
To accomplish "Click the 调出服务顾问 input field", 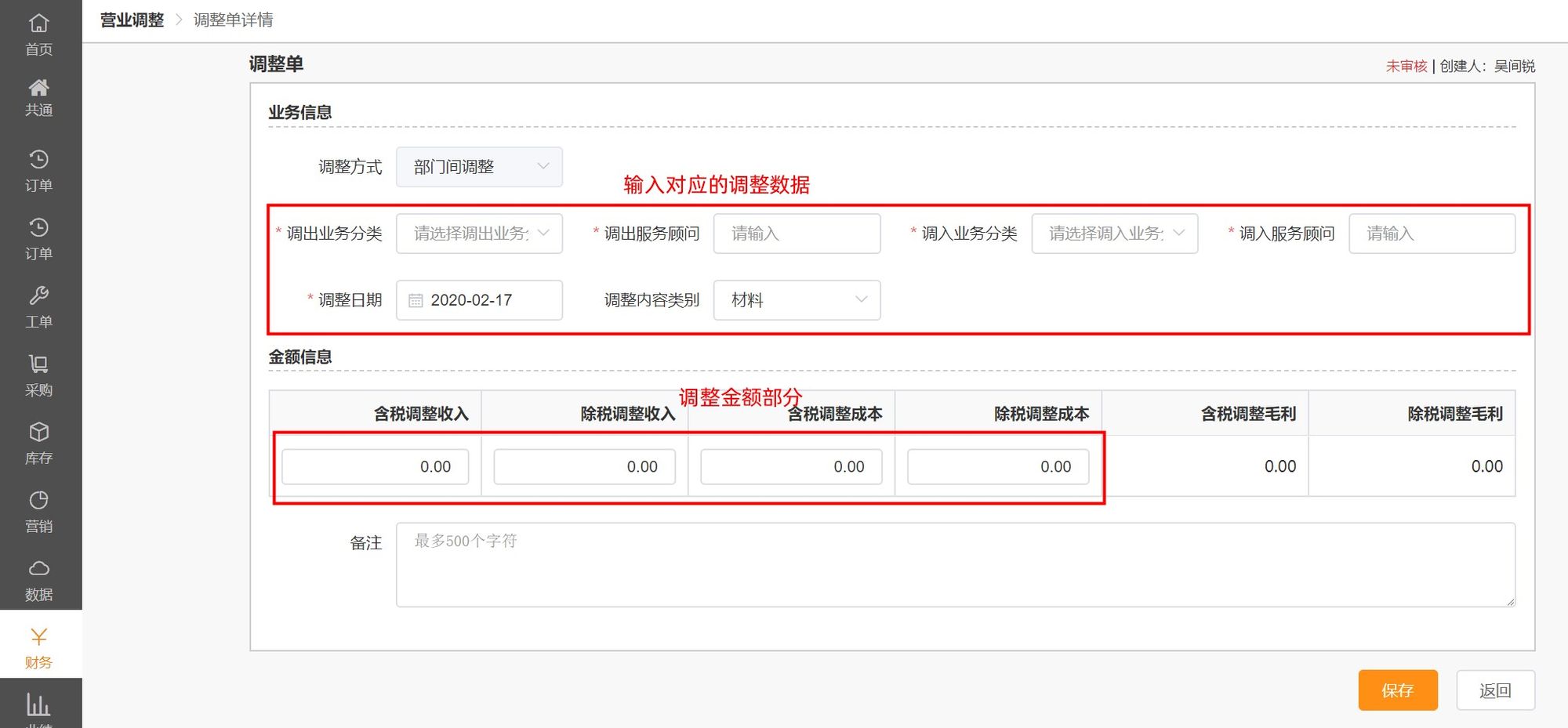I will click(797, 234).
